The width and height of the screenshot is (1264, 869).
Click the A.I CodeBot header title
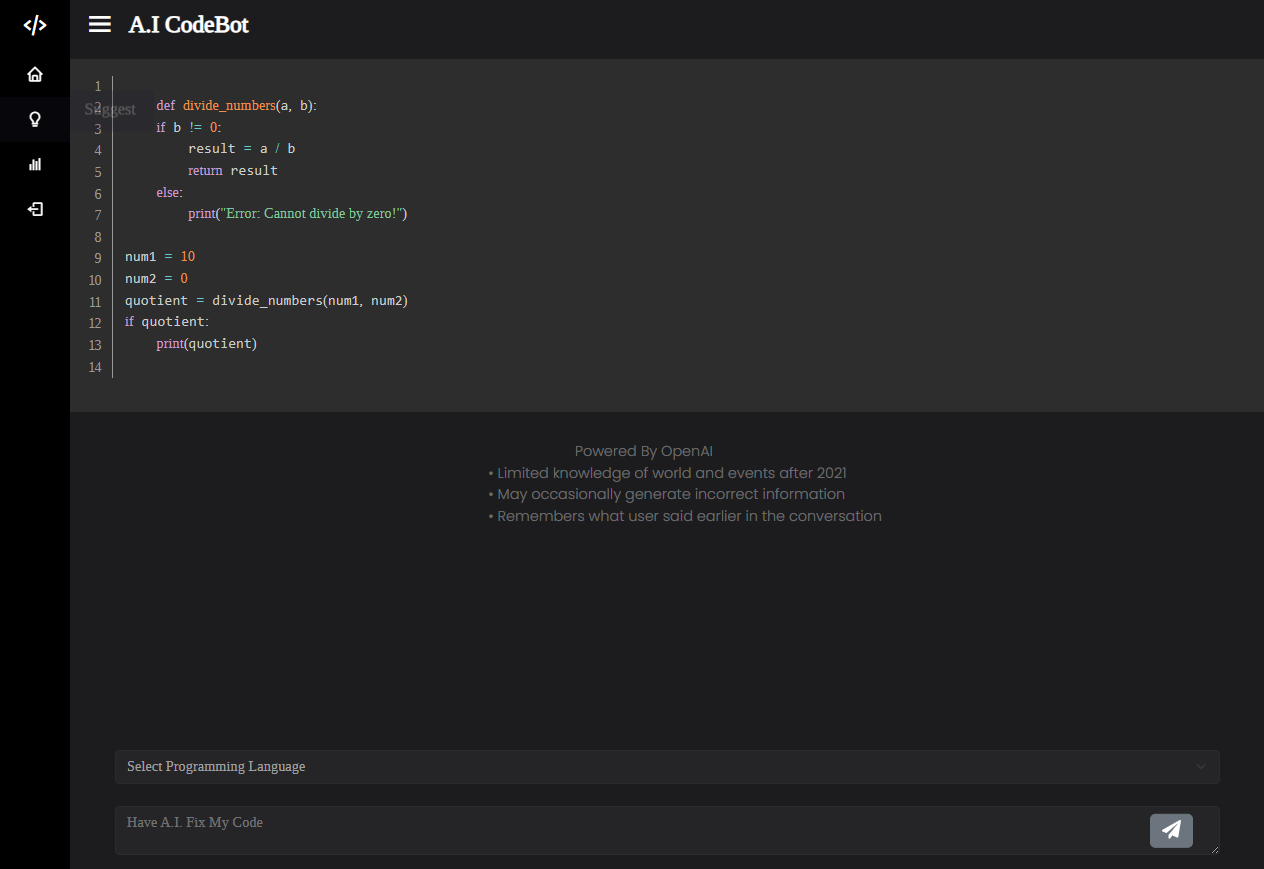coord(188,25)
